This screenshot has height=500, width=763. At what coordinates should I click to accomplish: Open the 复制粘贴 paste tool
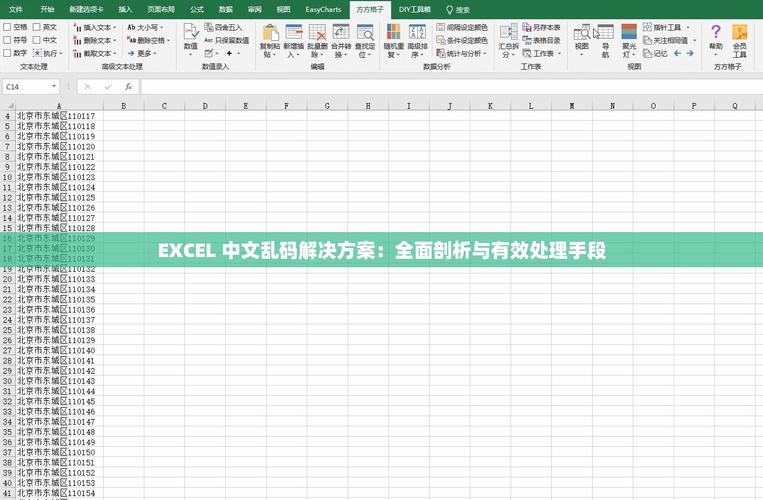[270, 41]
